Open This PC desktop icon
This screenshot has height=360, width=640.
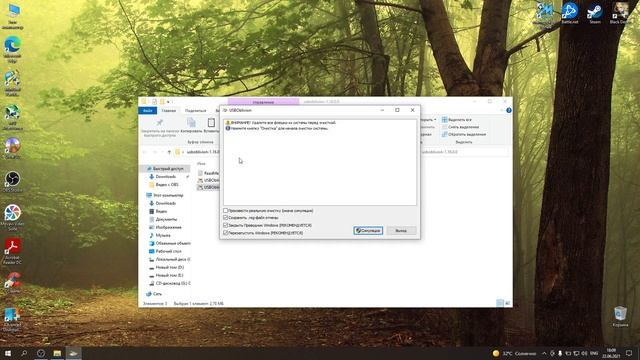pos(13,16)
